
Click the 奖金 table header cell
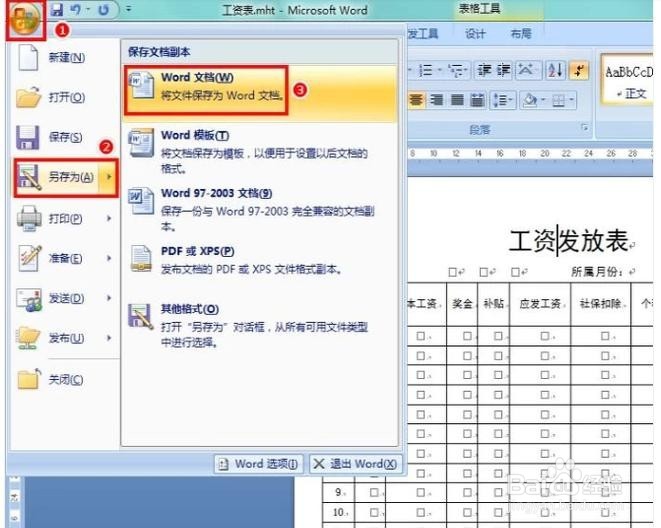coord(462,303)
